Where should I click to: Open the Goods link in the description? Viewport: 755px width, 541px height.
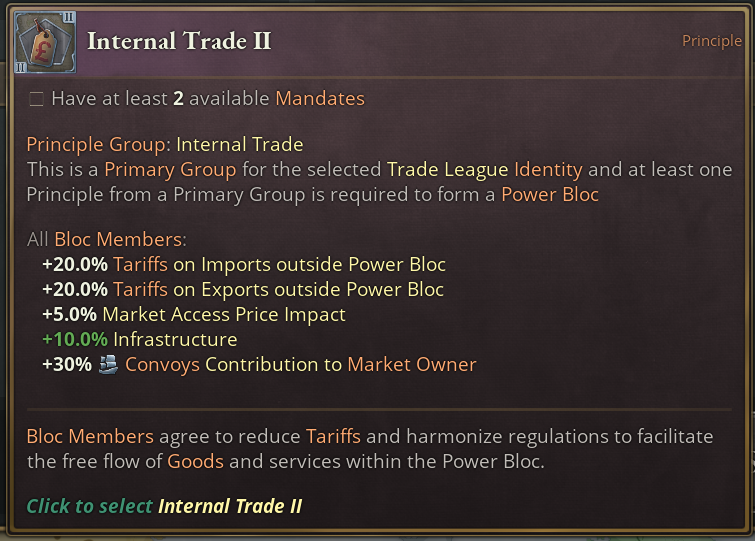(x=195, y=462)
